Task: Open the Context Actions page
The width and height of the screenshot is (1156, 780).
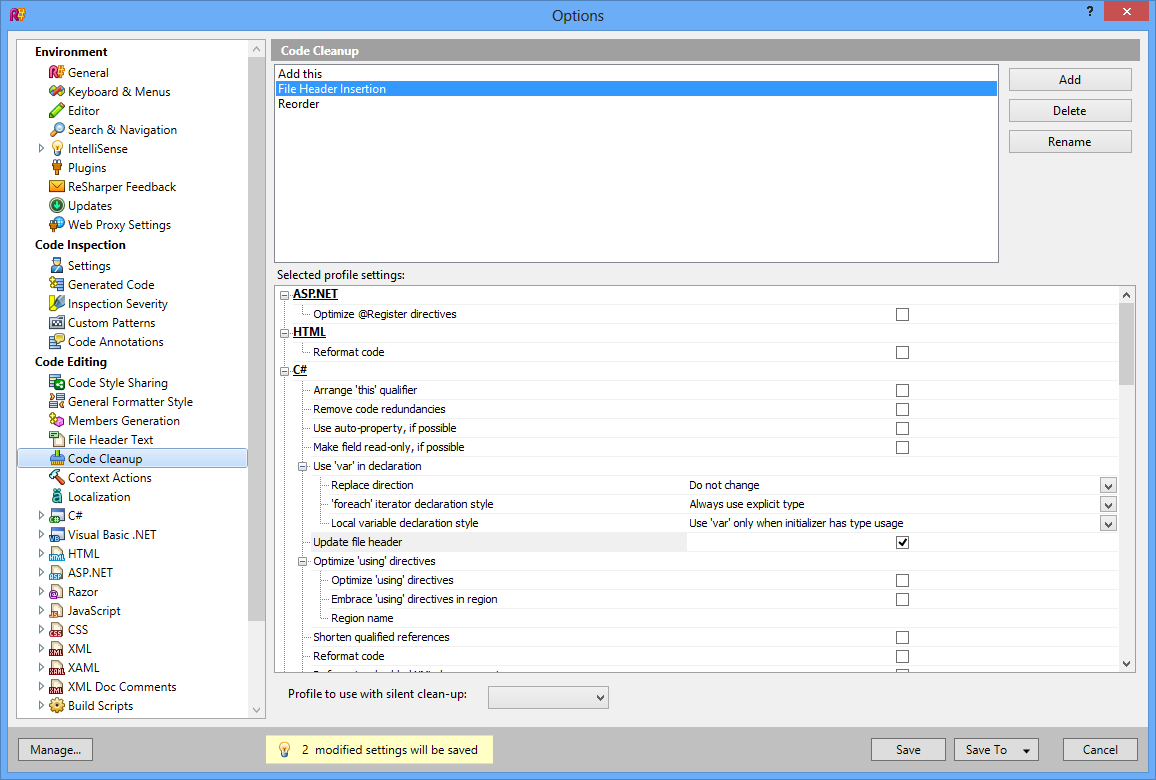Action: point(109,478)
